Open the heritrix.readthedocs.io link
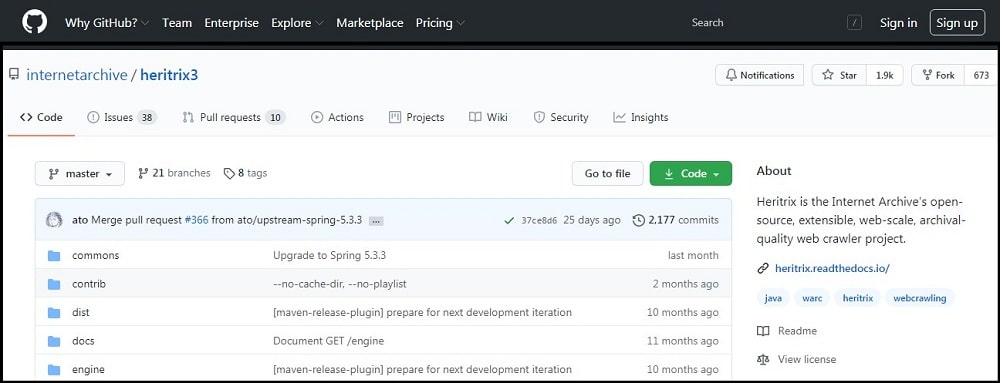This screenshot has width=1000, height=383. [x=832, y=268]
